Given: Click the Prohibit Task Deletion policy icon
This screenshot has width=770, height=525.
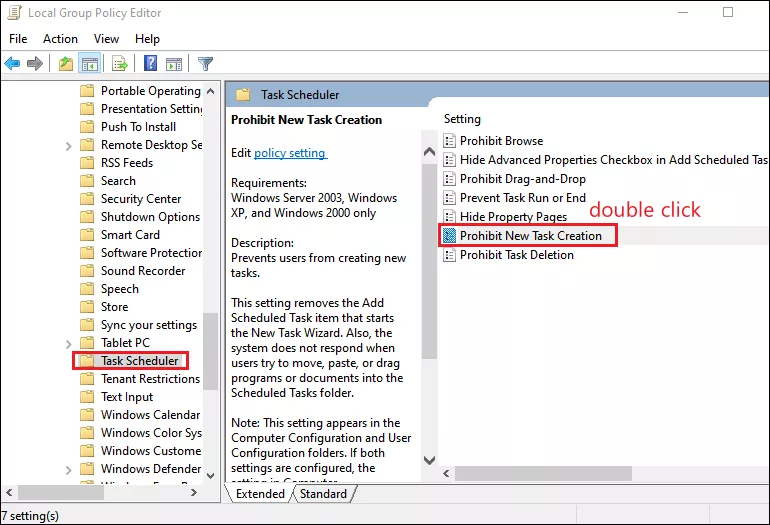Looking at the screenshot, I should tap(449, 255).
